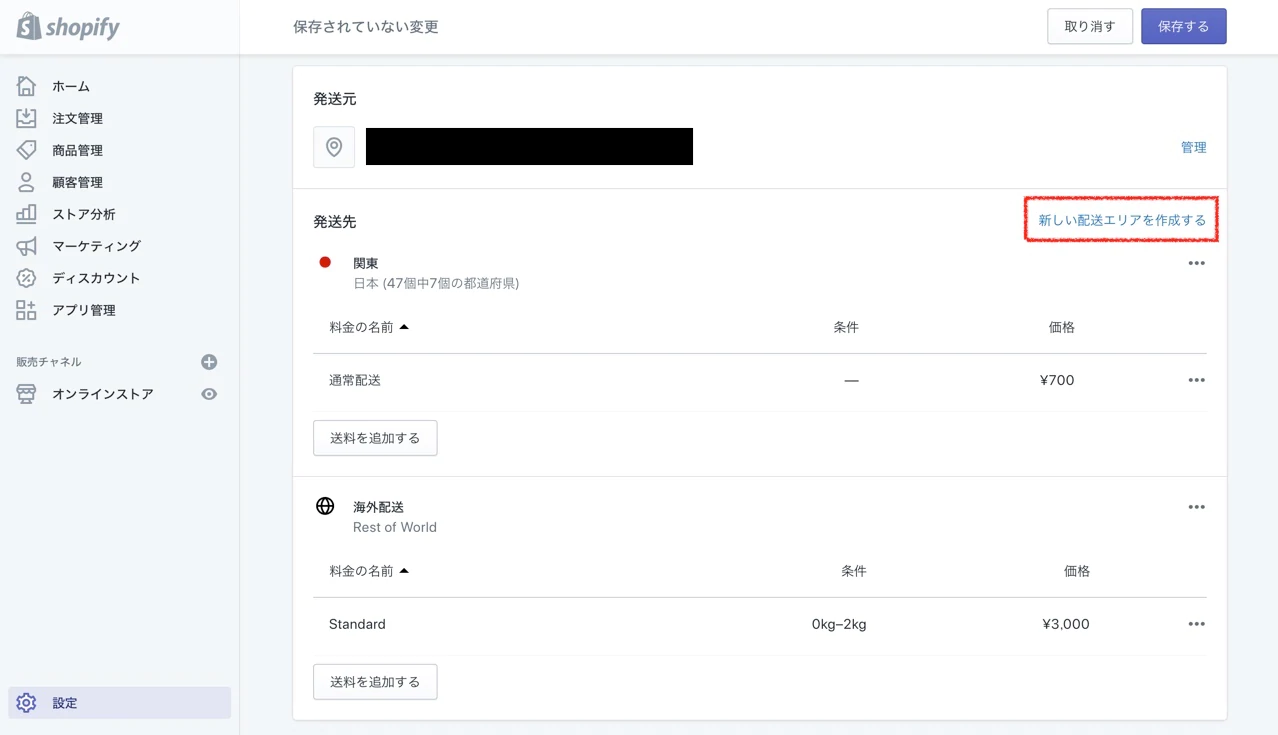The width and height of the screenshot is (1278, 735).
Task: Sort 関東 rates by 料金の名前
Action: click(x=369, y=327)
